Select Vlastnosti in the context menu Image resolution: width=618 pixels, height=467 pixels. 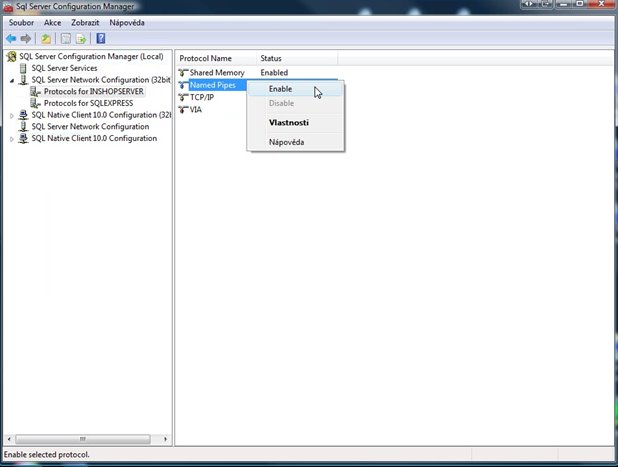click(289, 123)
